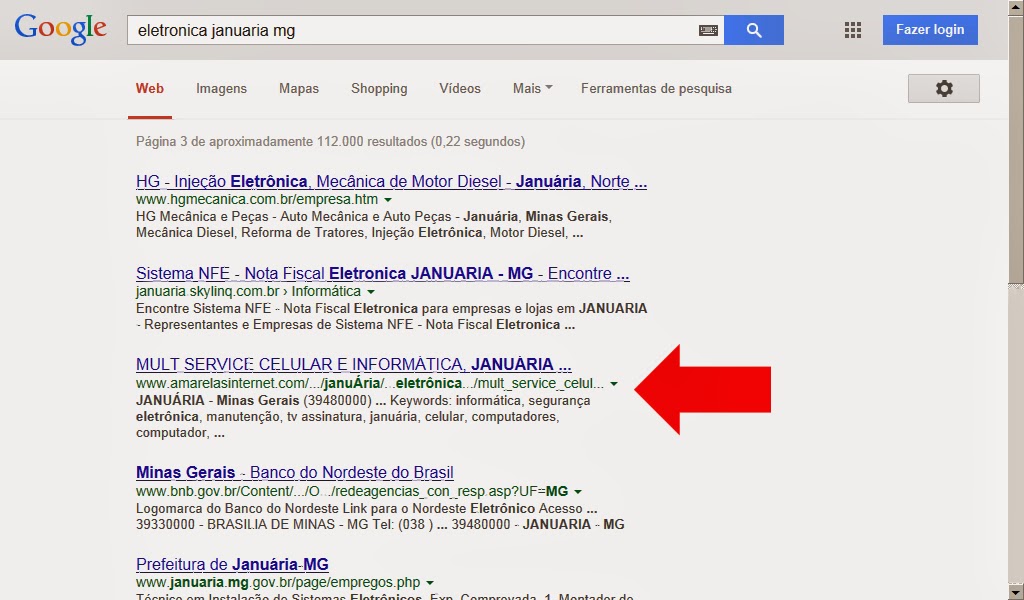
Task: Open the Google apps grid icon
Action: coord(852,30)
